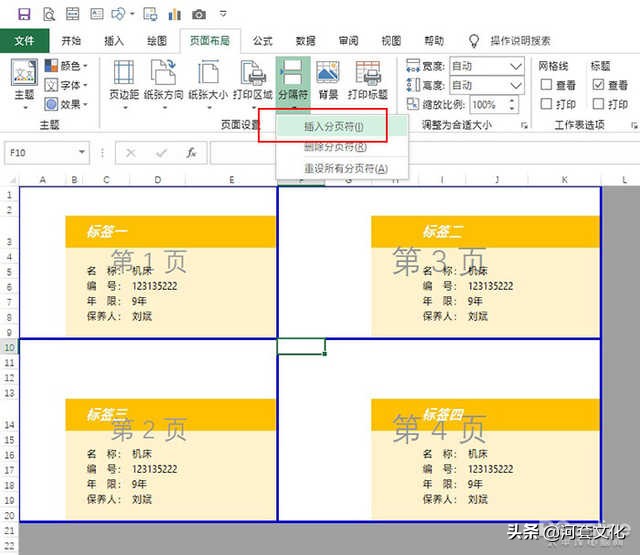Open the Customize Quick Access Toolbar arrow
The width and height of the screenshot is (640, 555).
(223, 13)
